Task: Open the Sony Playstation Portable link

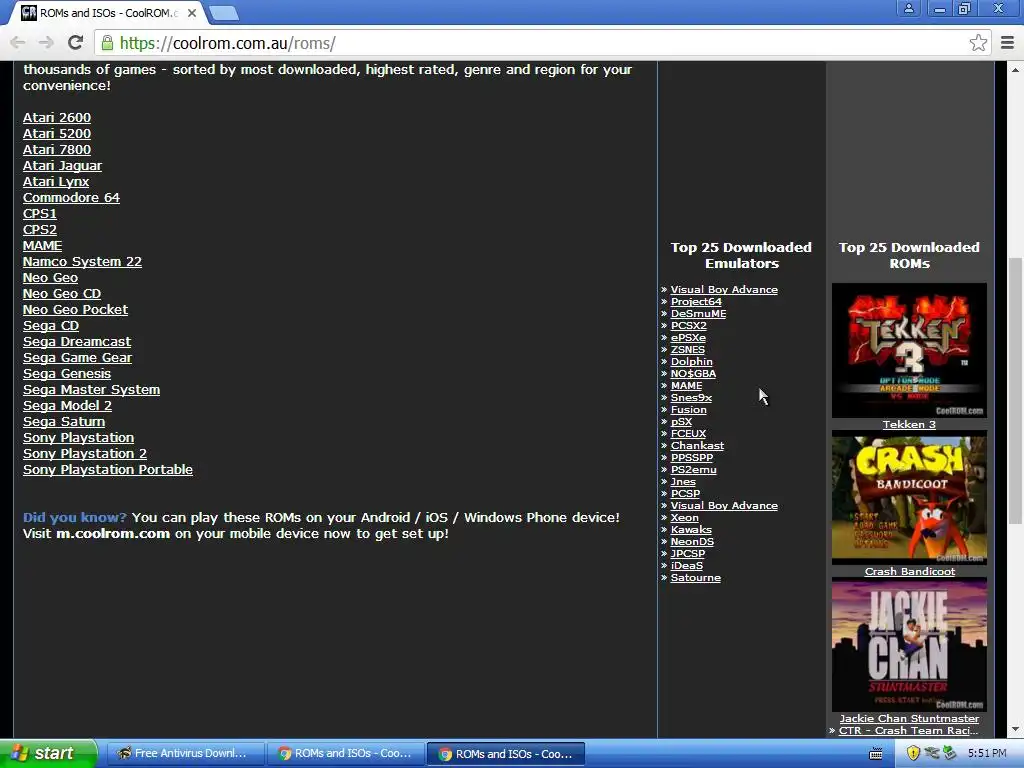Action: point(108,470)
